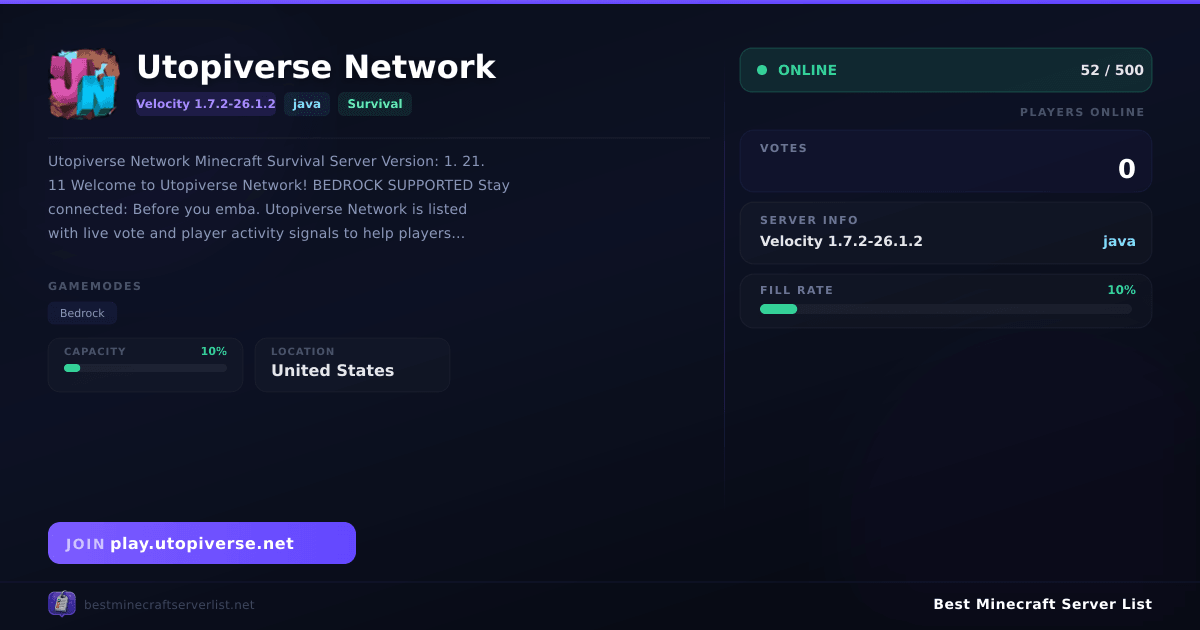1200x630 pixels.
Task: Click the ONLINE status label
Action: (x=807, y=70)
